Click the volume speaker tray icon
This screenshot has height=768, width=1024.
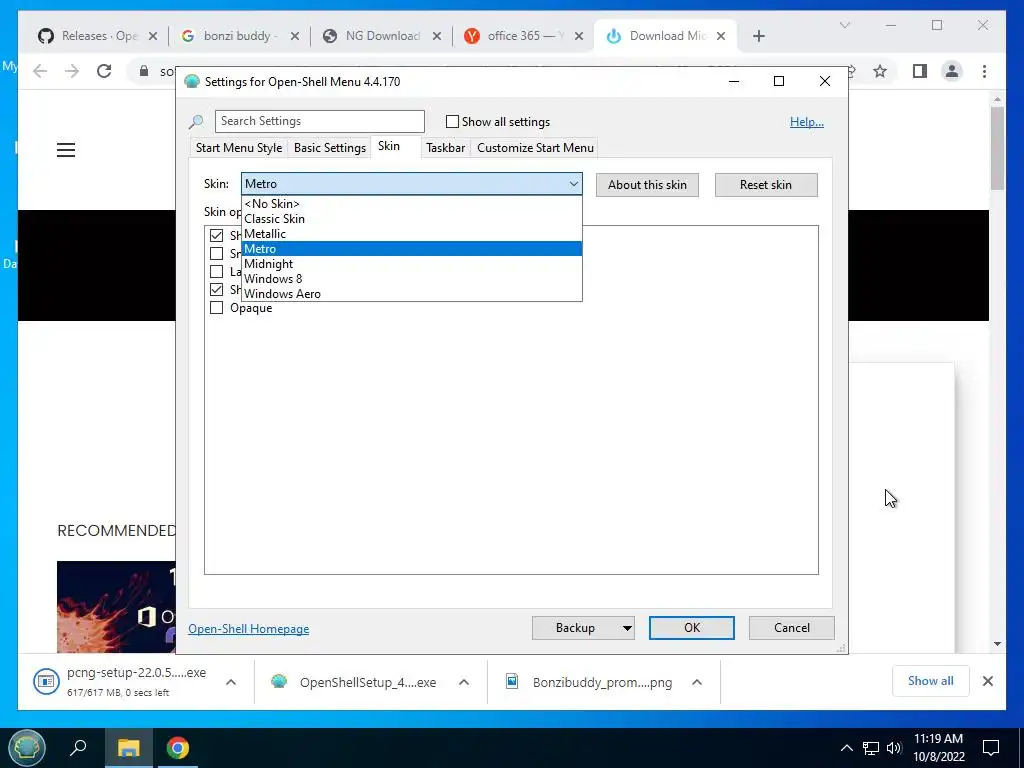coord(894,748)
